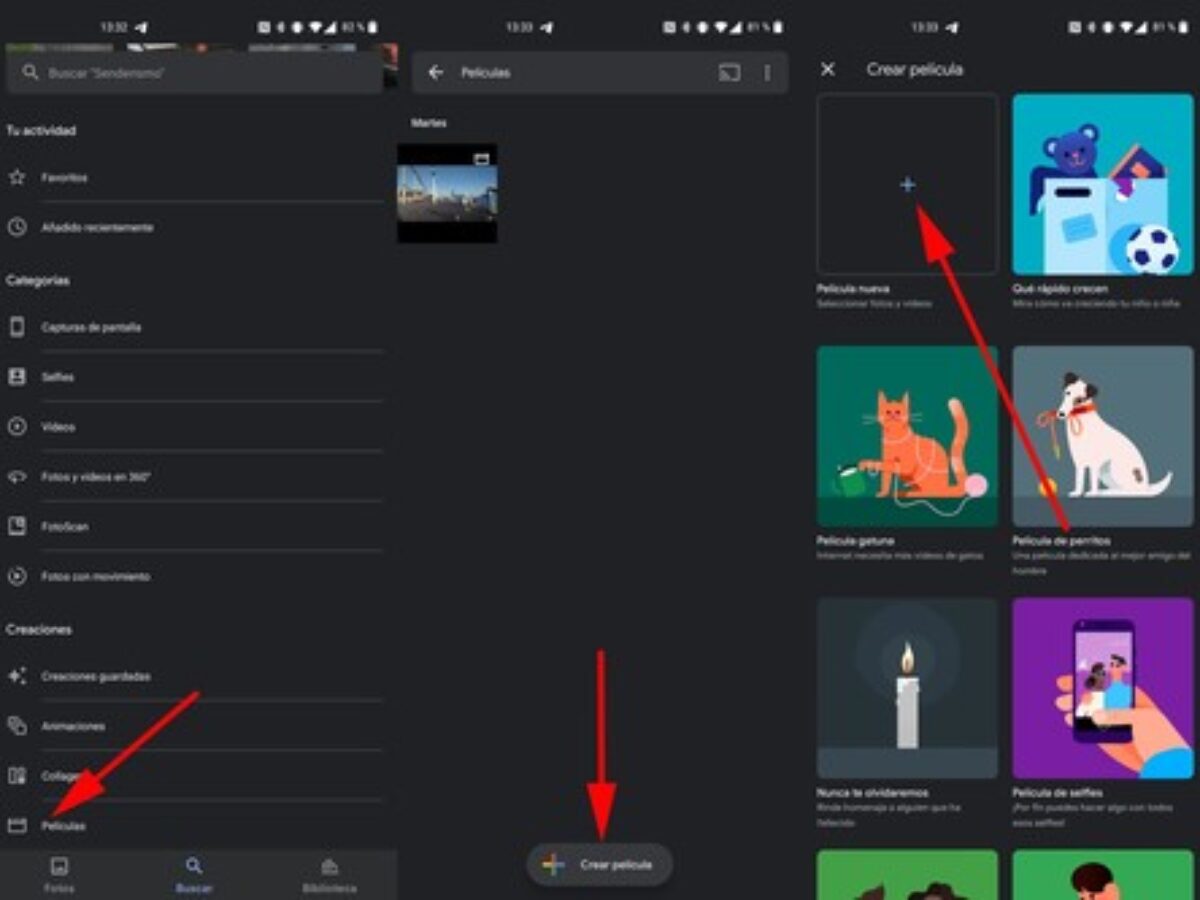The image size is (1200, 900).
Task: Close the Crear película screen with the X
Action: 827,69
